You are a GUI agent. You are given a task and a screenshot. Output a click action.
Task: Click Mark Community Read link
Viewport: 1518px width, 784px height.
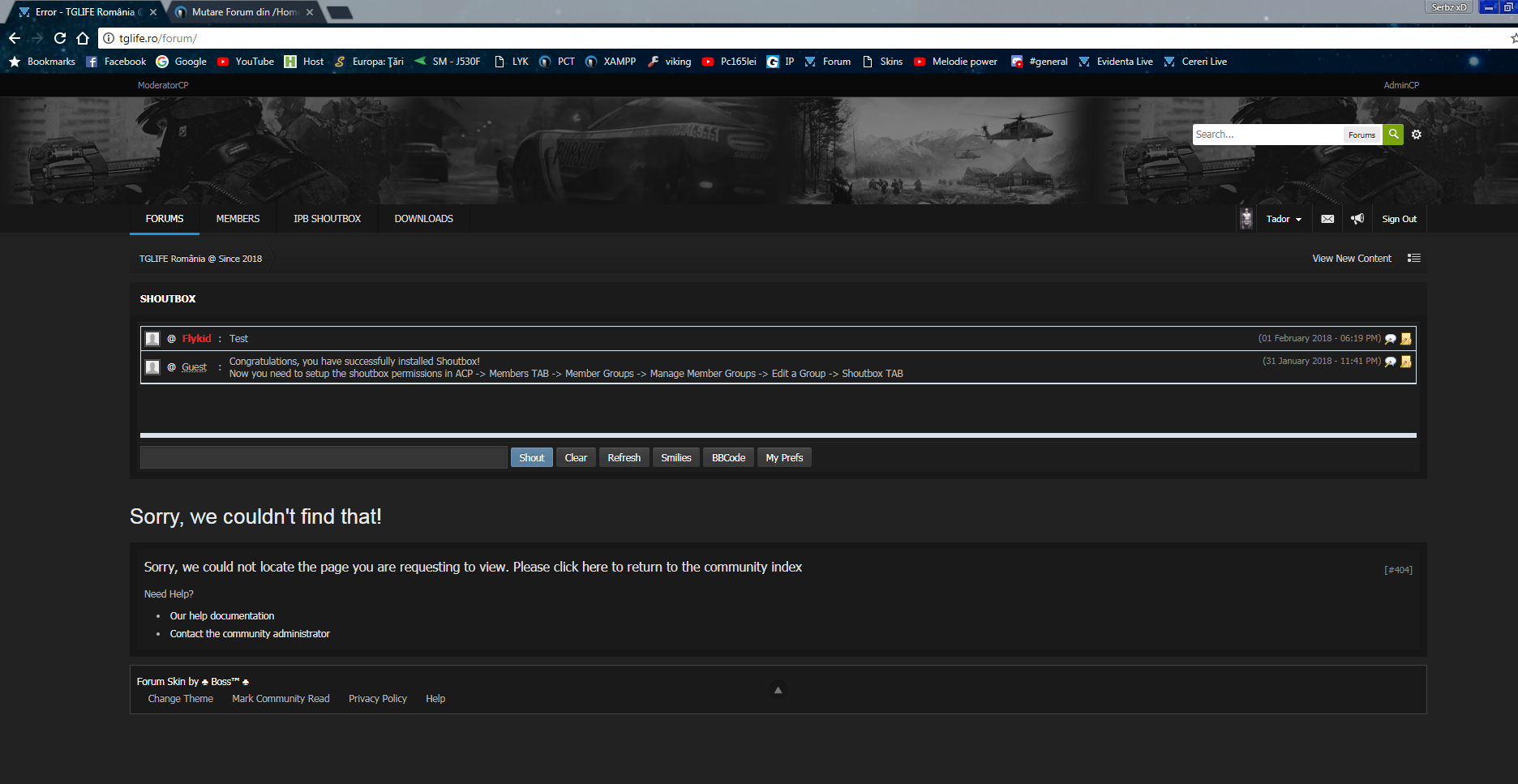click(x=281, y=699)
